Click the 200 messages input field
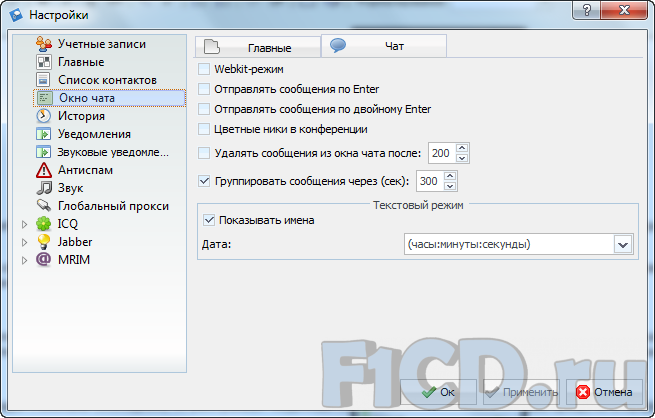The height and width of the screenshot is (418, 655). click(x=442, y=153)
